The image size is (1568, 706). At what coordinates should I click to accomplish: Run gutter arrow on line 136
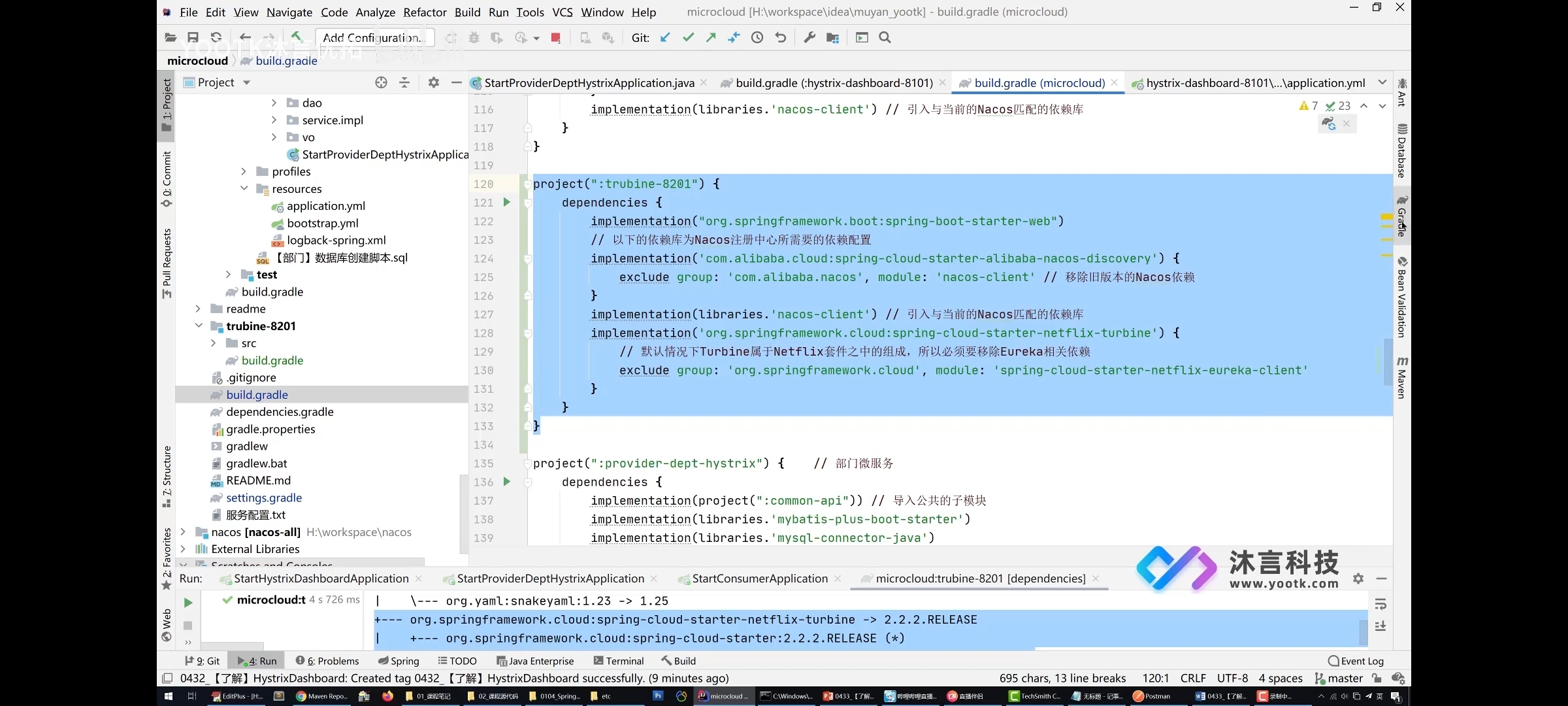click(506, 482)
